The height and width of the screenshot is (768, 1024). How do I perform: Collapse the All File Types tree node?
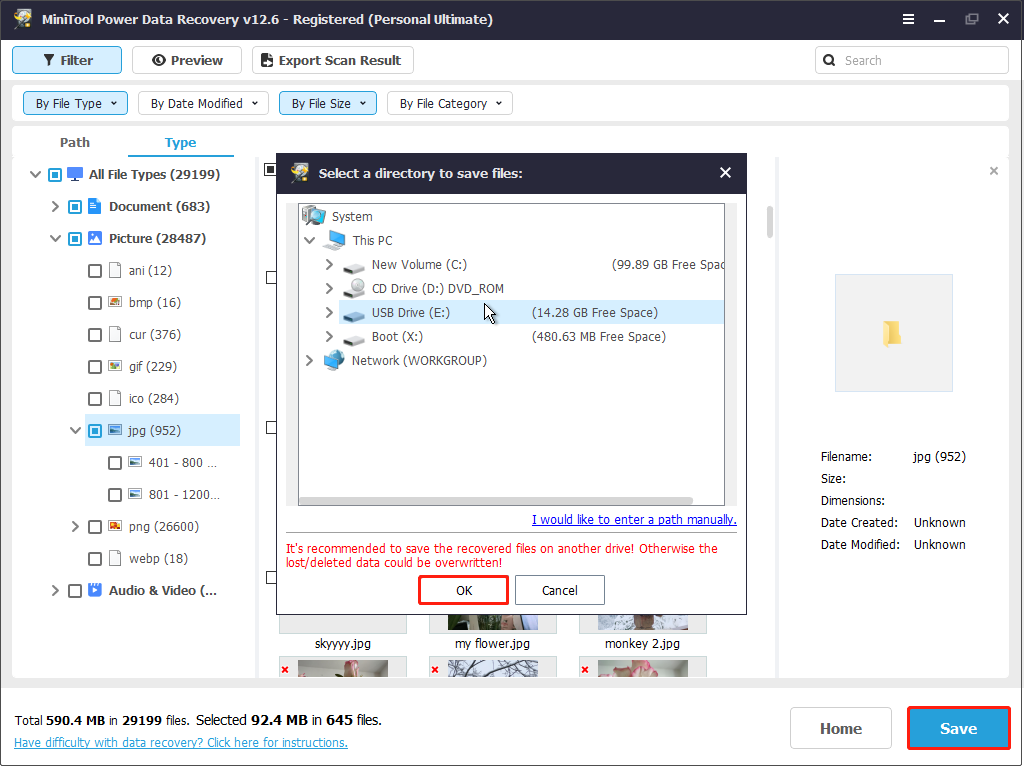36,174
